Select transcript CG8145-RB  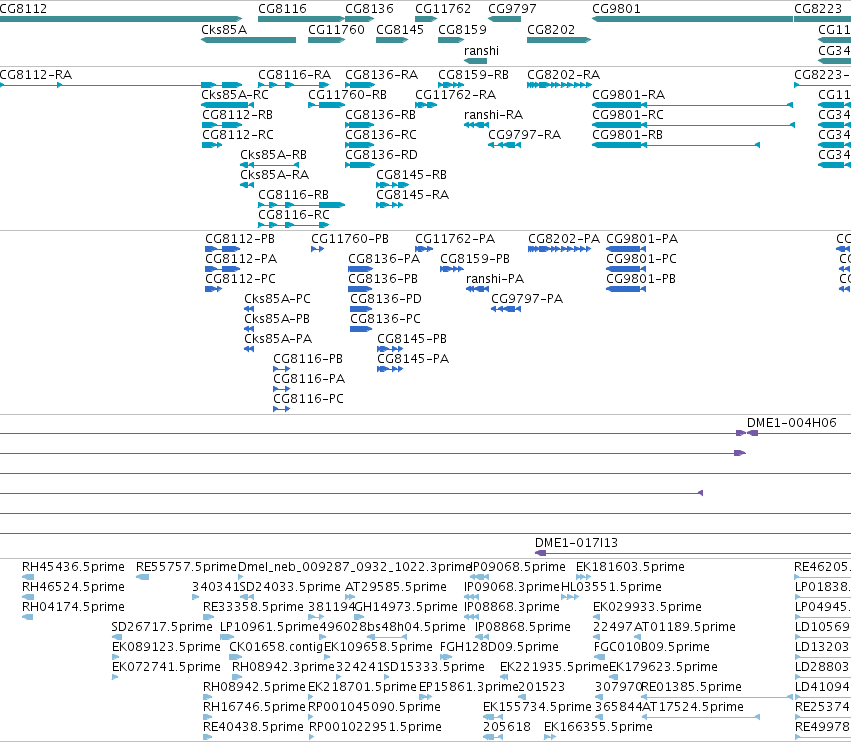point(411,175)
